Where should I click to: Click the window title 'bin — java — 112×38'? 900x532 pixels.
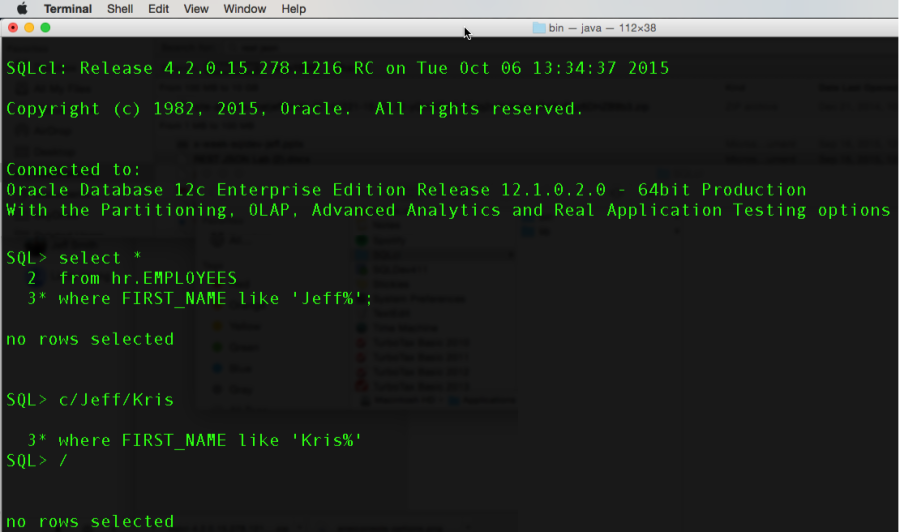tap(606, 28)
